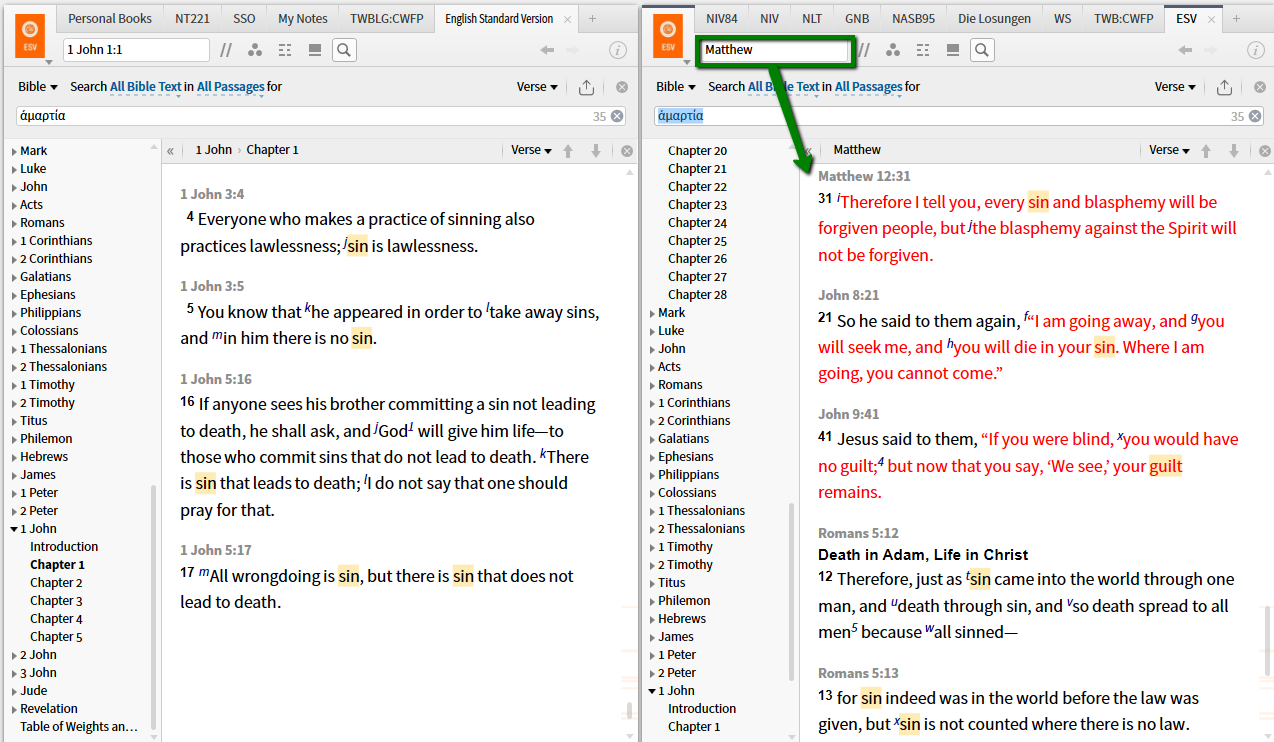Screen dimensions: 1274x742
Task: Expand Hebrews in right contents tree
Action: coord(652,619)
